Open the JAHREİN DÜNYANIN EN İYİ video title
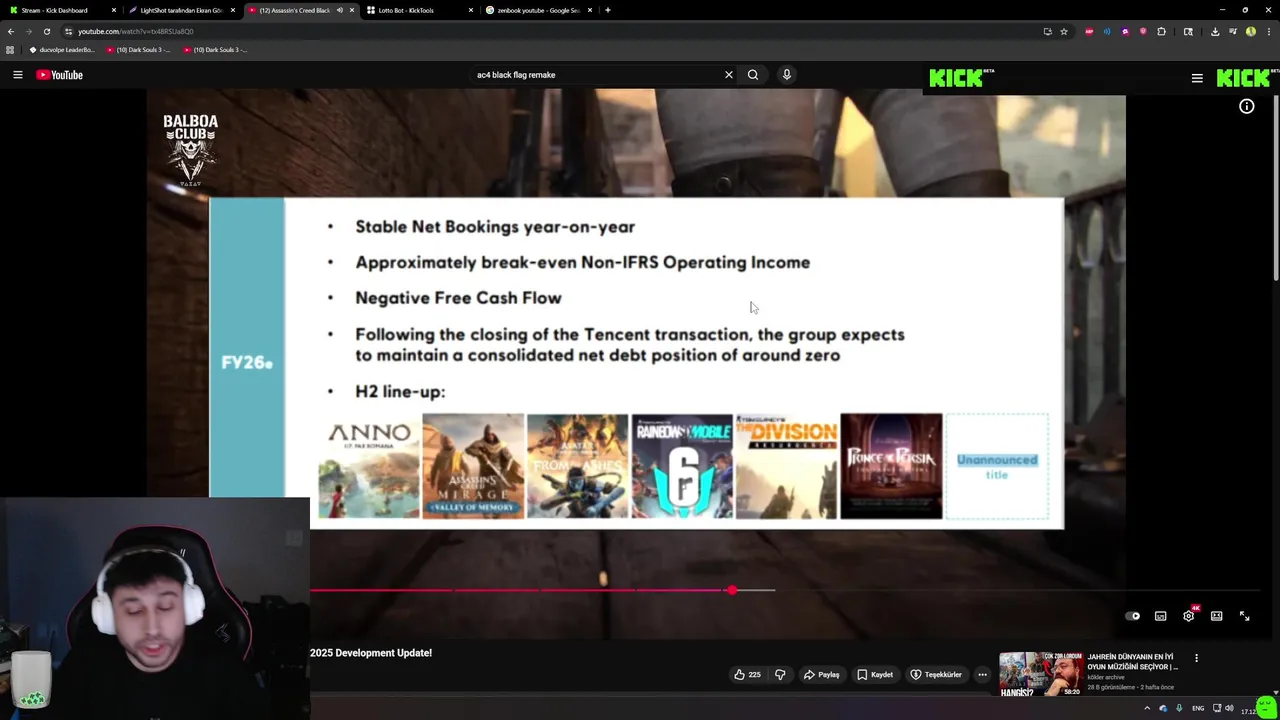Screen dimensions: 1280x720 point(1133,661)
